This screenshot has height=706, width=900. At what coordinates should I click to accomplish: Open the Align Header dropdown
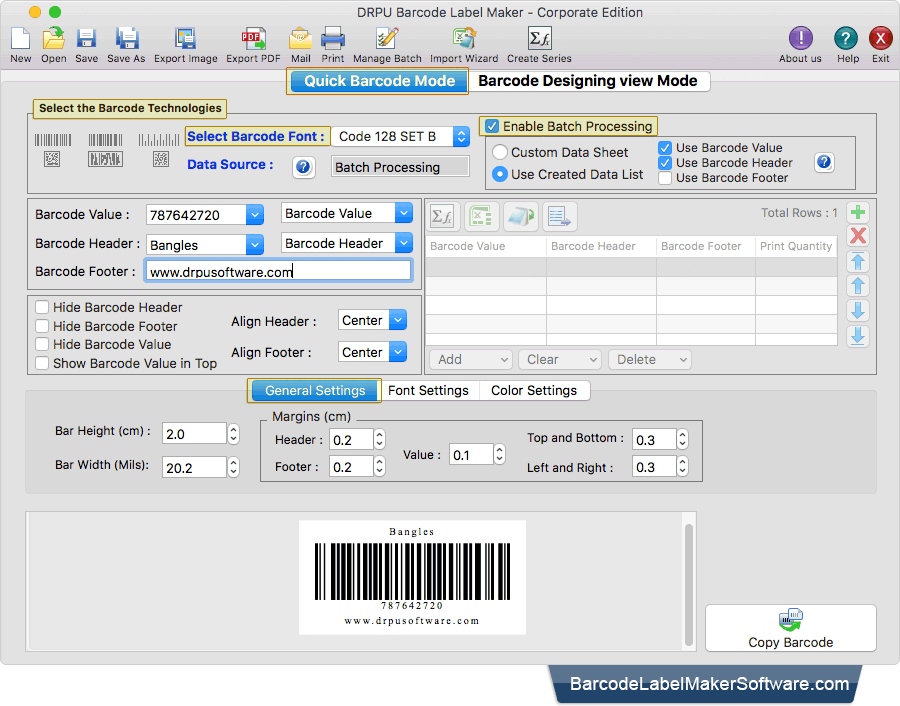[x=398, y=320]
